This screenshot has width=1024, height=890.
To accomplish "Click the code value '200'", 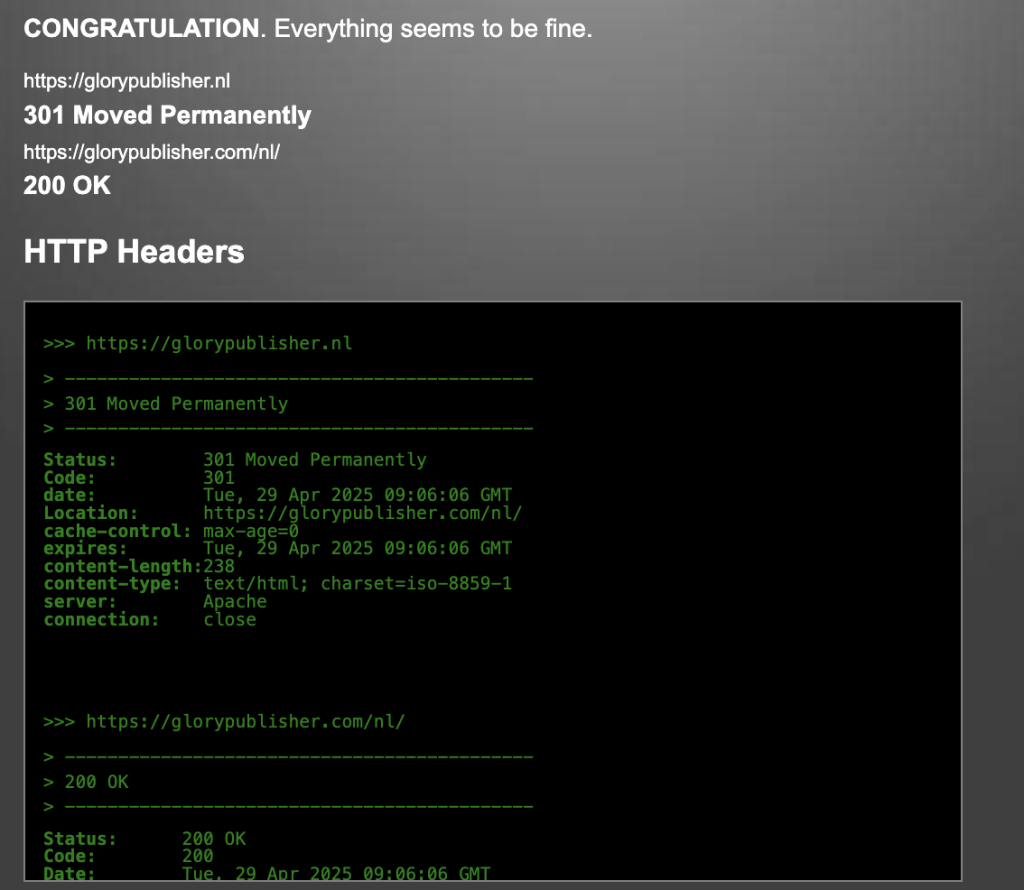I will [x=198, y=856].
